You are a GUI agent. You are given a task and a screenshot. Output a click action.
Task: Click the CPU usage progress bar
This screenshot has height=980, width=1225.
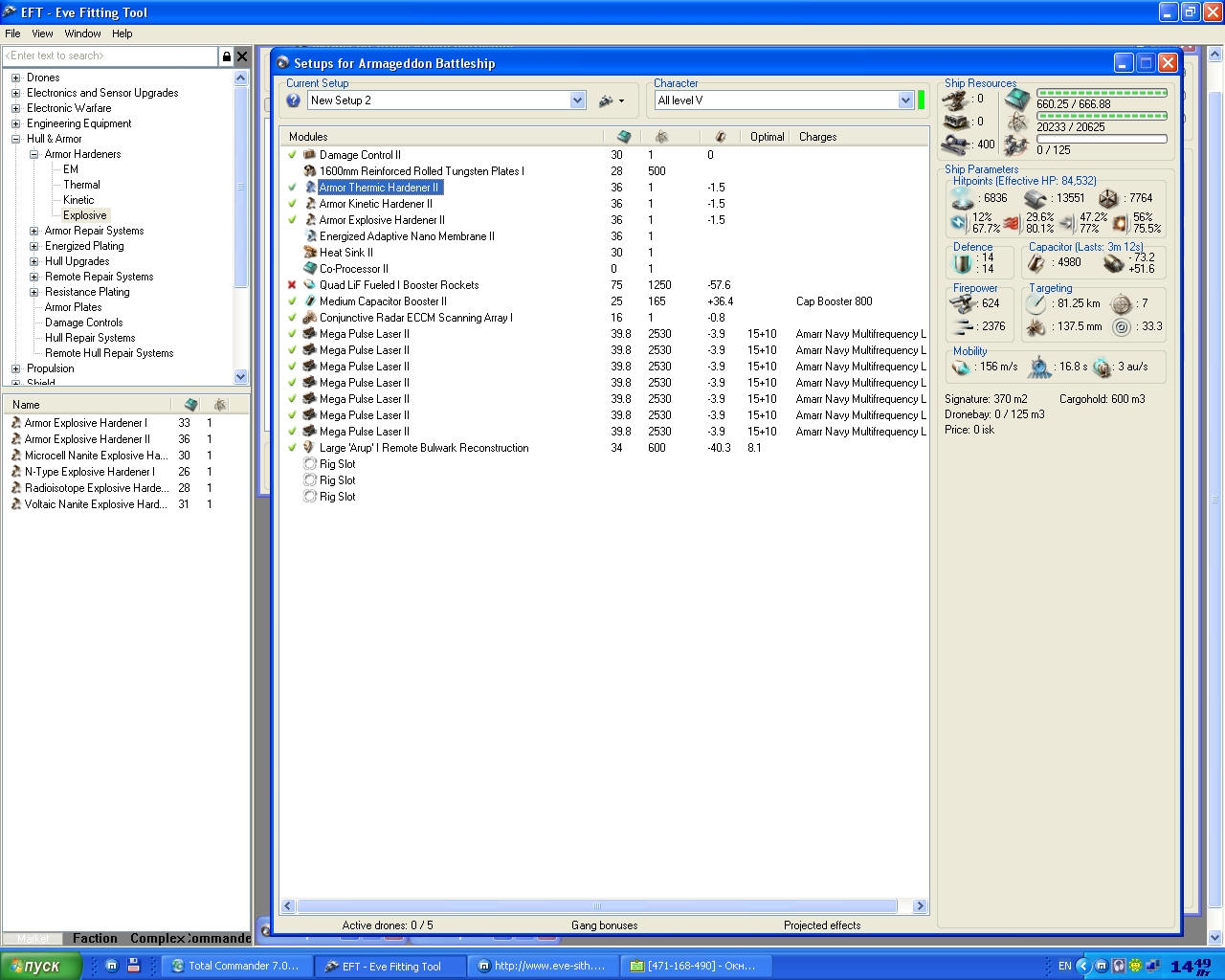point(1102,93)
